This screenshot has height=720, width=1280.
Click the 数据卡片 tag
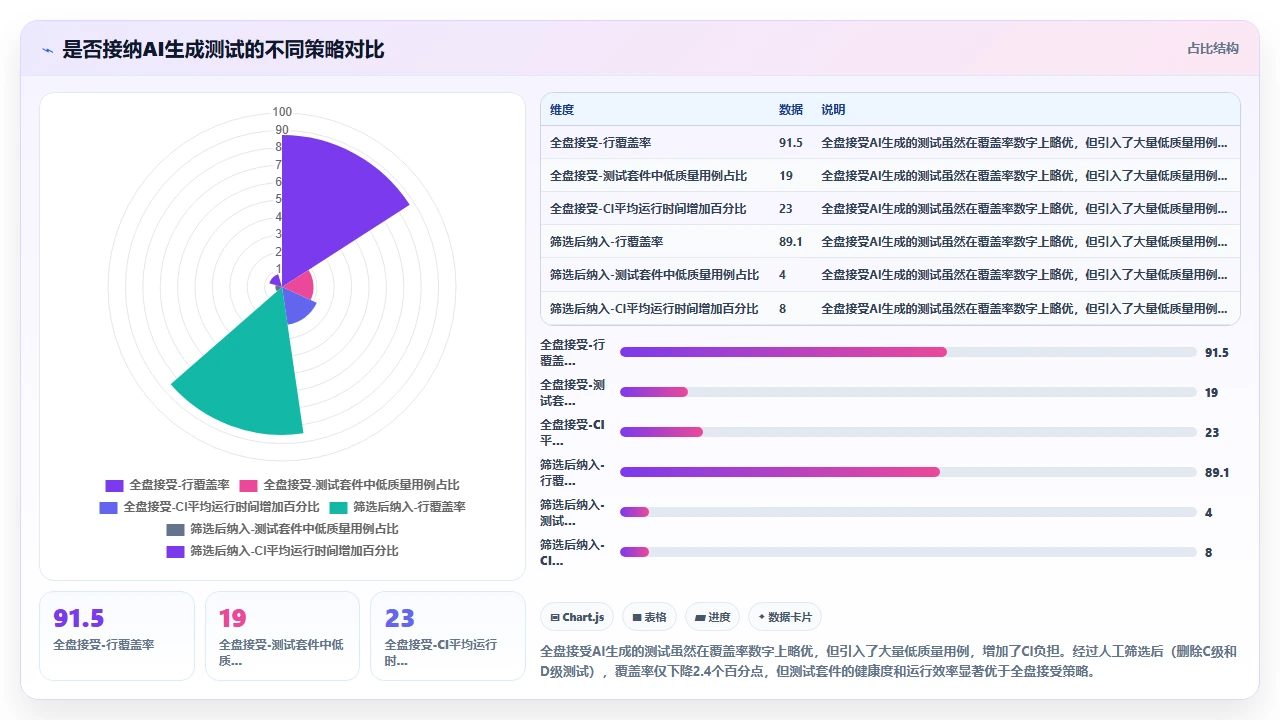tap(785, 617)
